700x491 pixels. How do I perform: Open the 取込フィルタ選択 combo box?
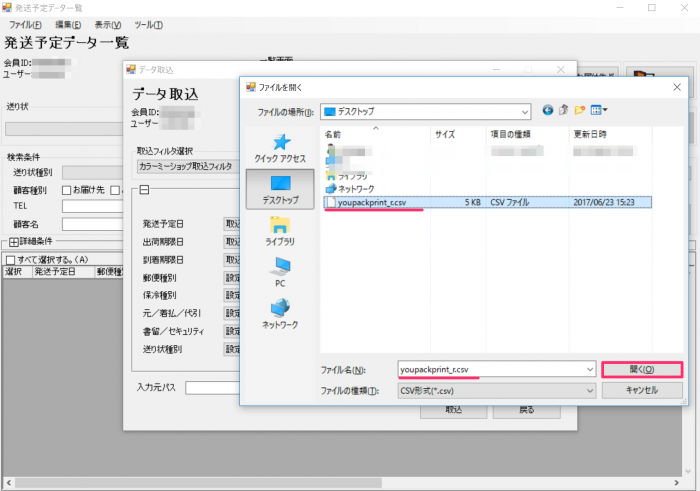(188, 166)
